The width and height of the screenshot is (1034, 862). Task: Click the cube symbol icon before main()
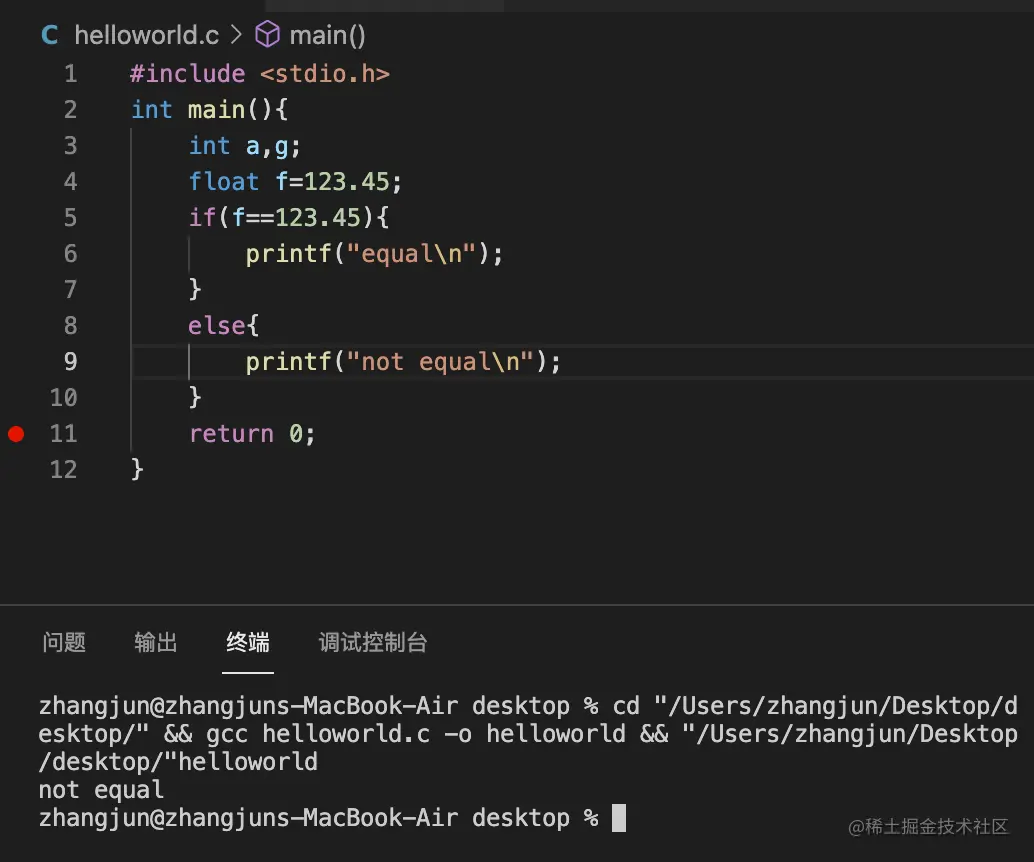point(267,34)
